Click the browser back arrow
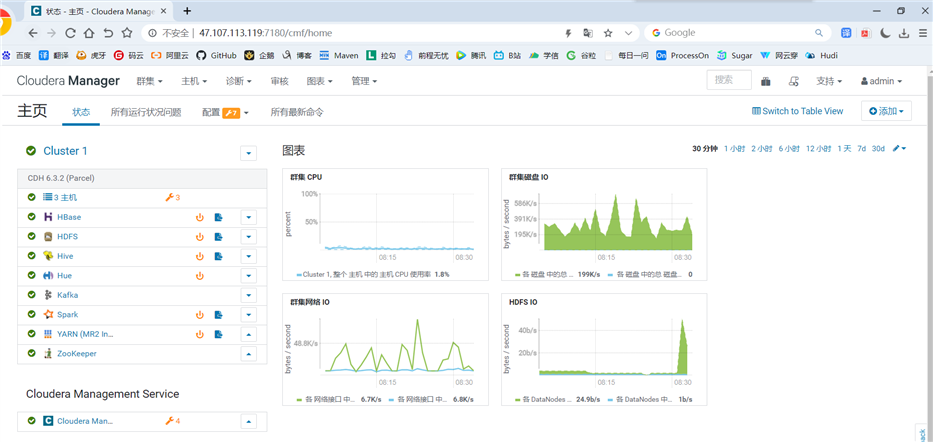Screen dimensions: 933x442 32,33
